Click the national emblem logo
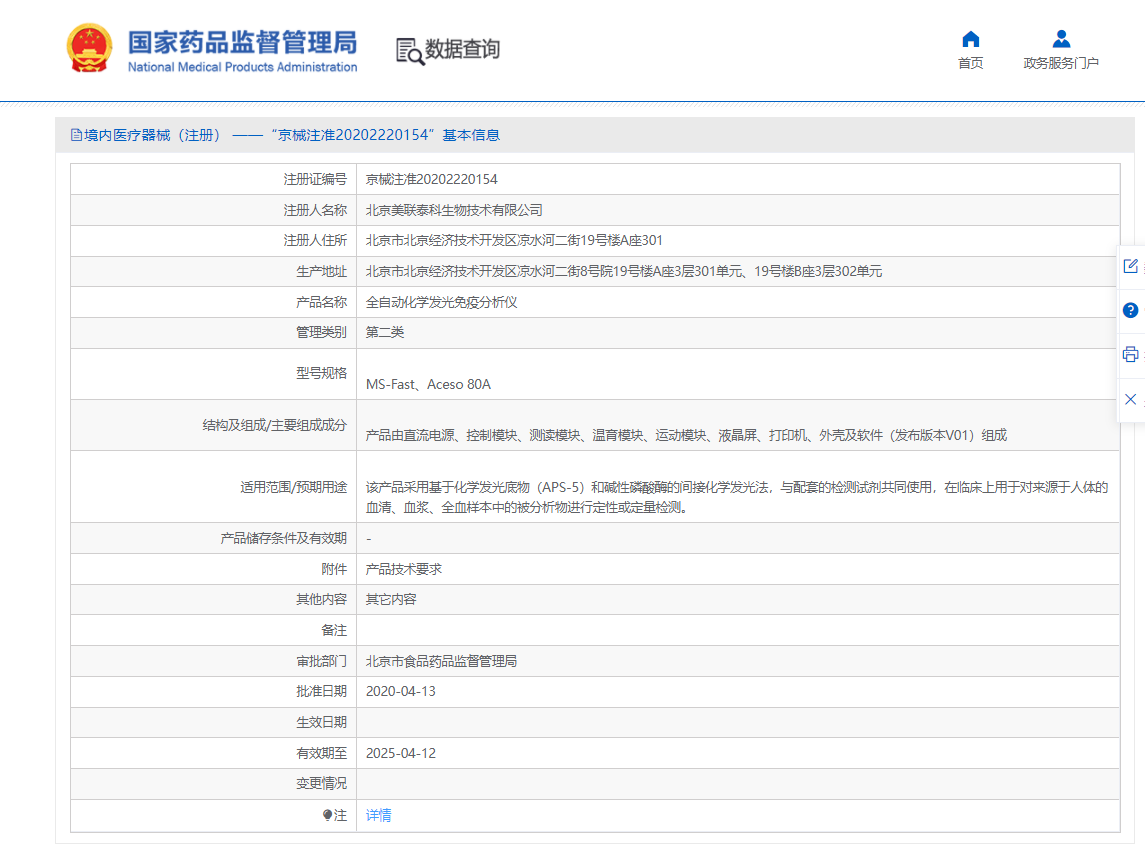 point(89,48)
